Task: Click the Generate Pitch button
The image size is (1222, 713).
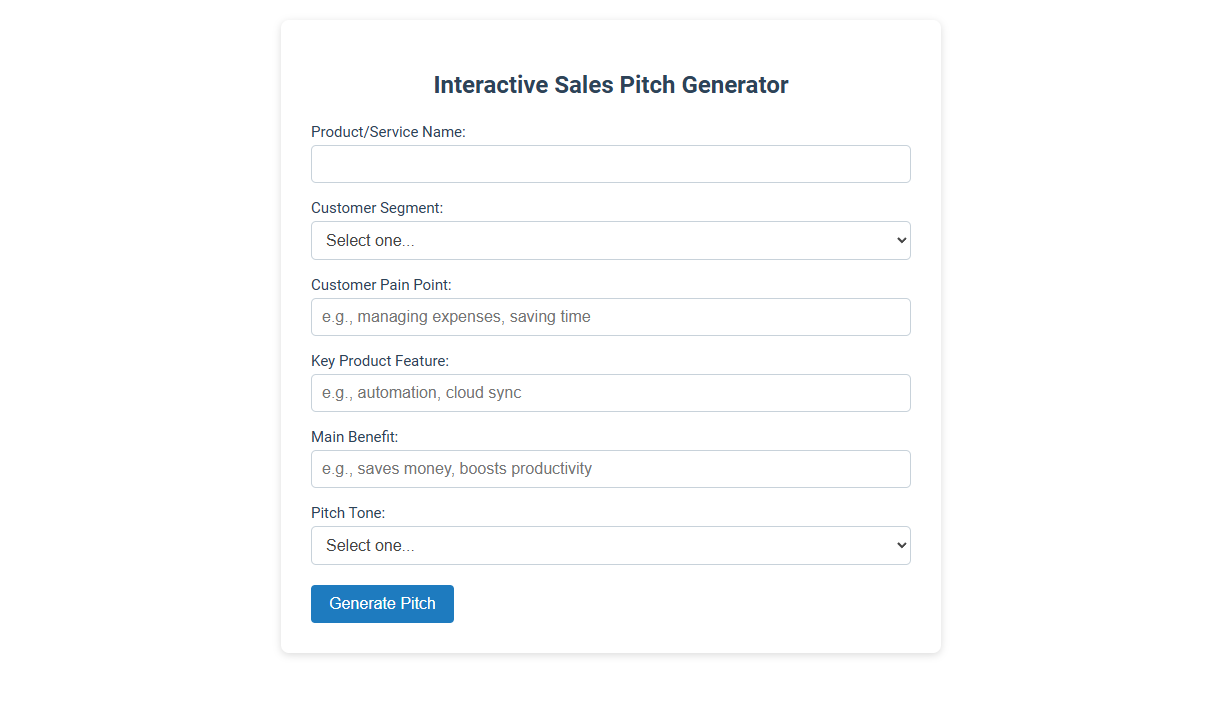Action: coord(382,603)
